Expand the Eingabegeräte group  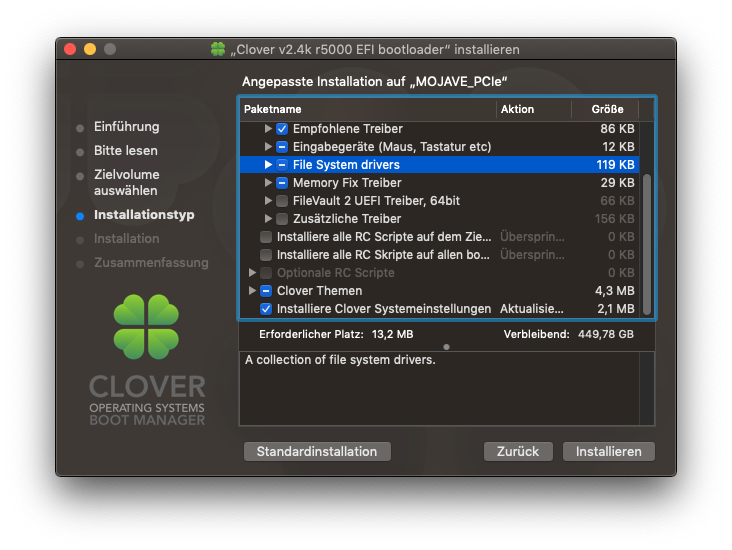268,147
